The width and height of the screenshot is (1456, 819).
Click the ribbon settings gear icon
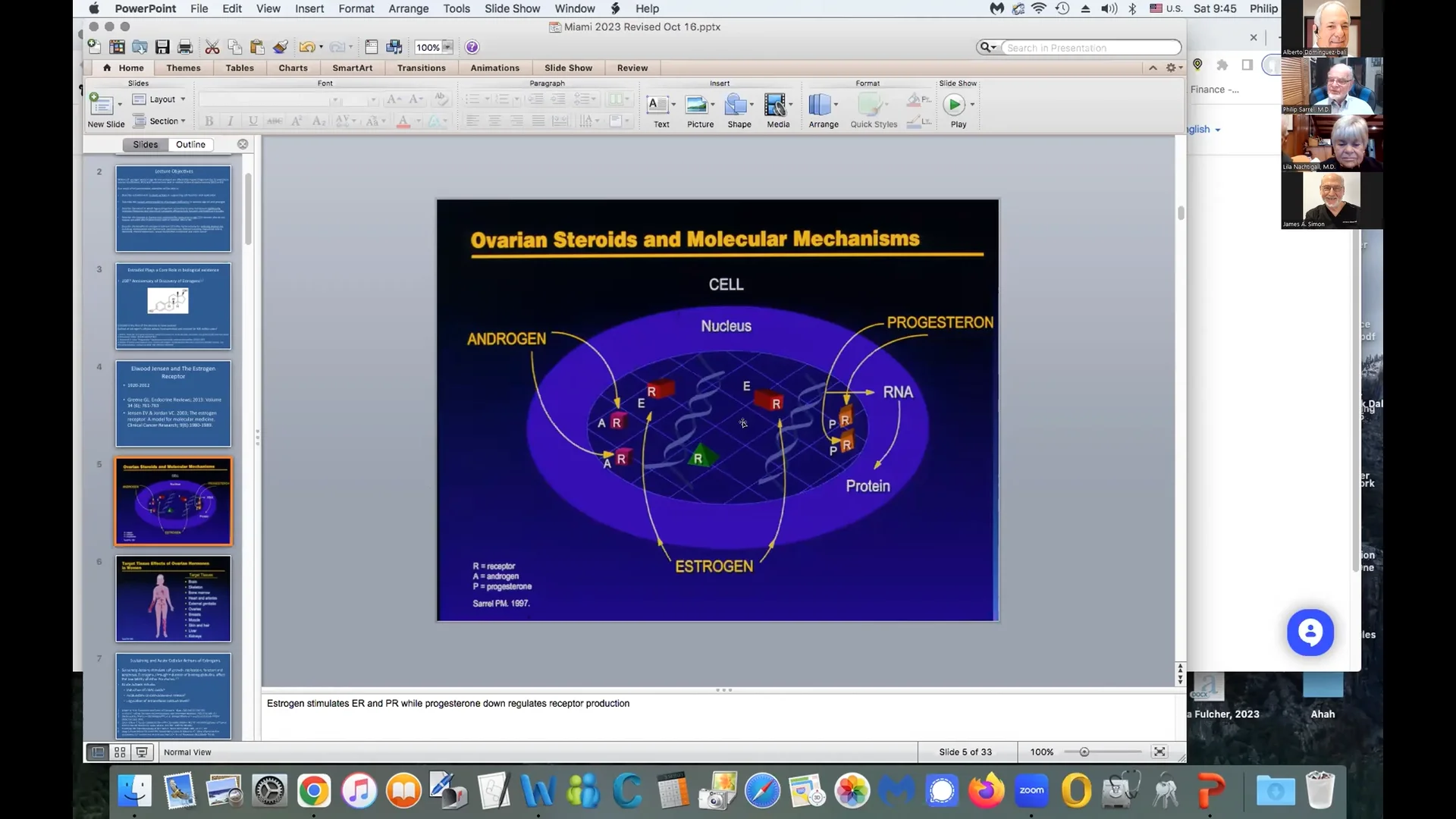tap(1171, 67)
